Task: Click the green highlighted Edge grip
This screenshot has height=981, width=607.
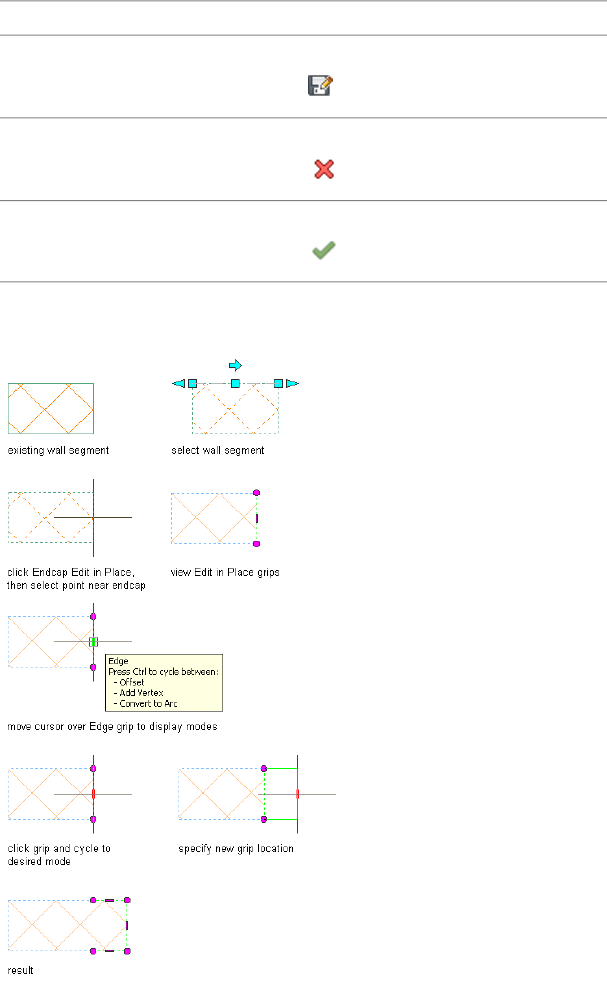Action: (93, 641)
